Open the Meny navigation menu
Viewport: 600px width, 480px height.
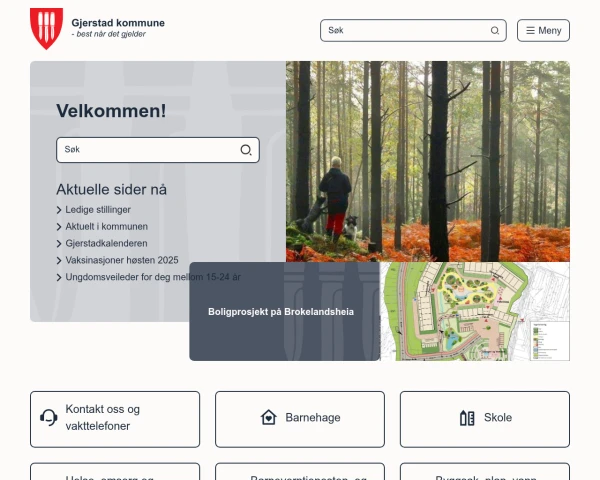click(x=543, y=31)
